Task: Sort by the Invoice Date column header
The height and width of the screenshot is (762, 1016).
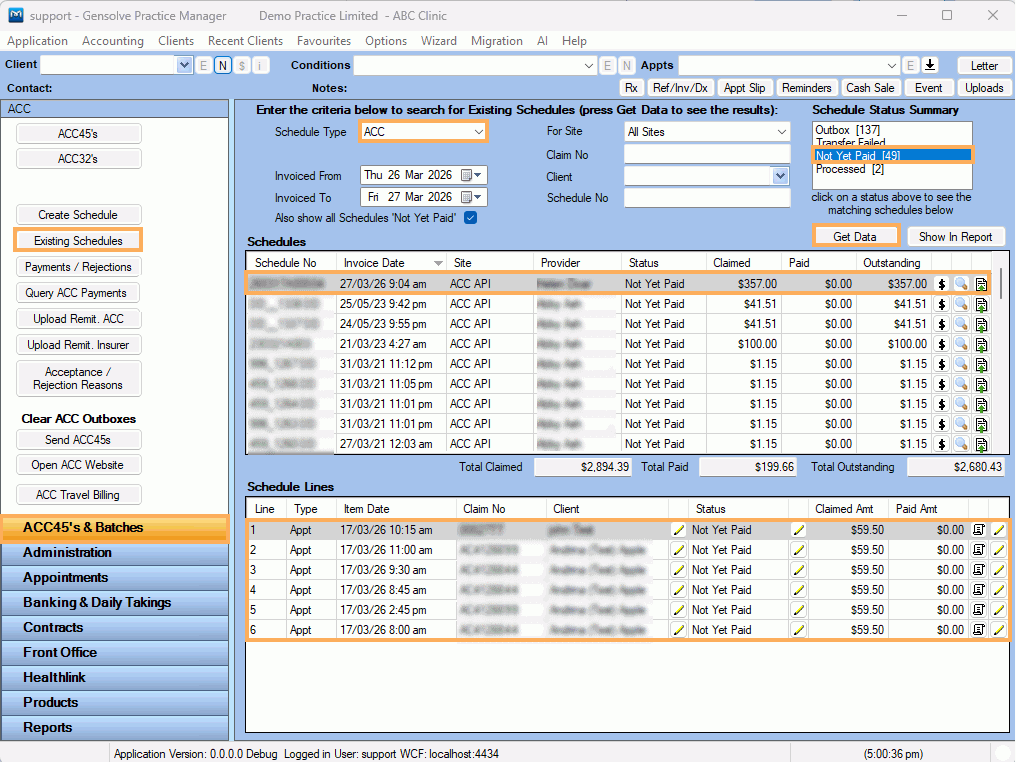Action: coord(393,262)
